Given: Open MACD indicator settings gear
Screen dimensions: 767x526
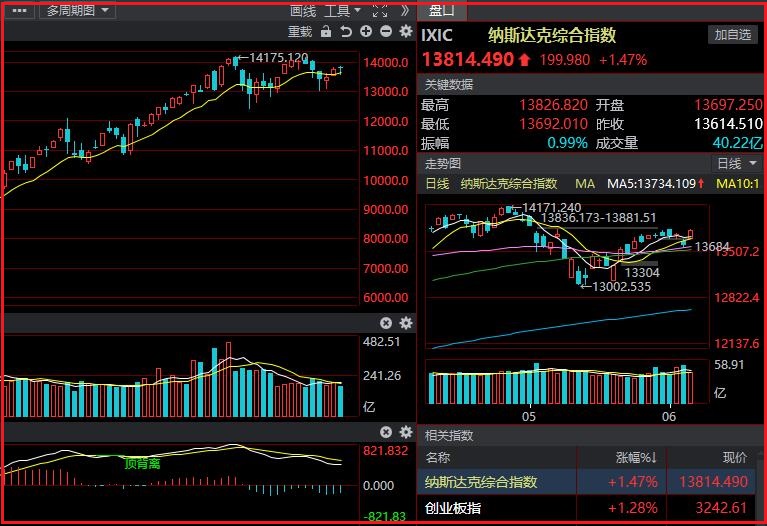Looking at the screenshot, I should (406, 432).
